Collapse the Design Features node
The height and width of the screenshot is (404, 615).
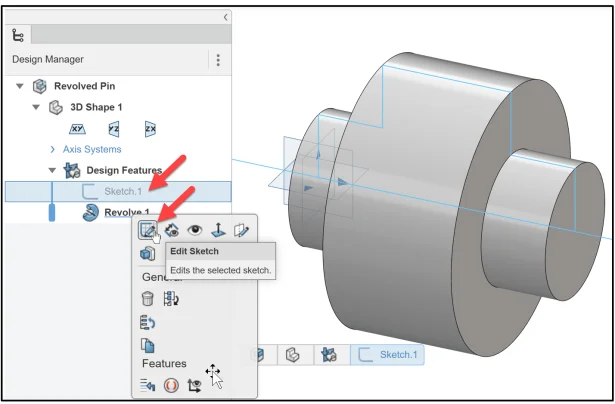click(x=53, y=170)
